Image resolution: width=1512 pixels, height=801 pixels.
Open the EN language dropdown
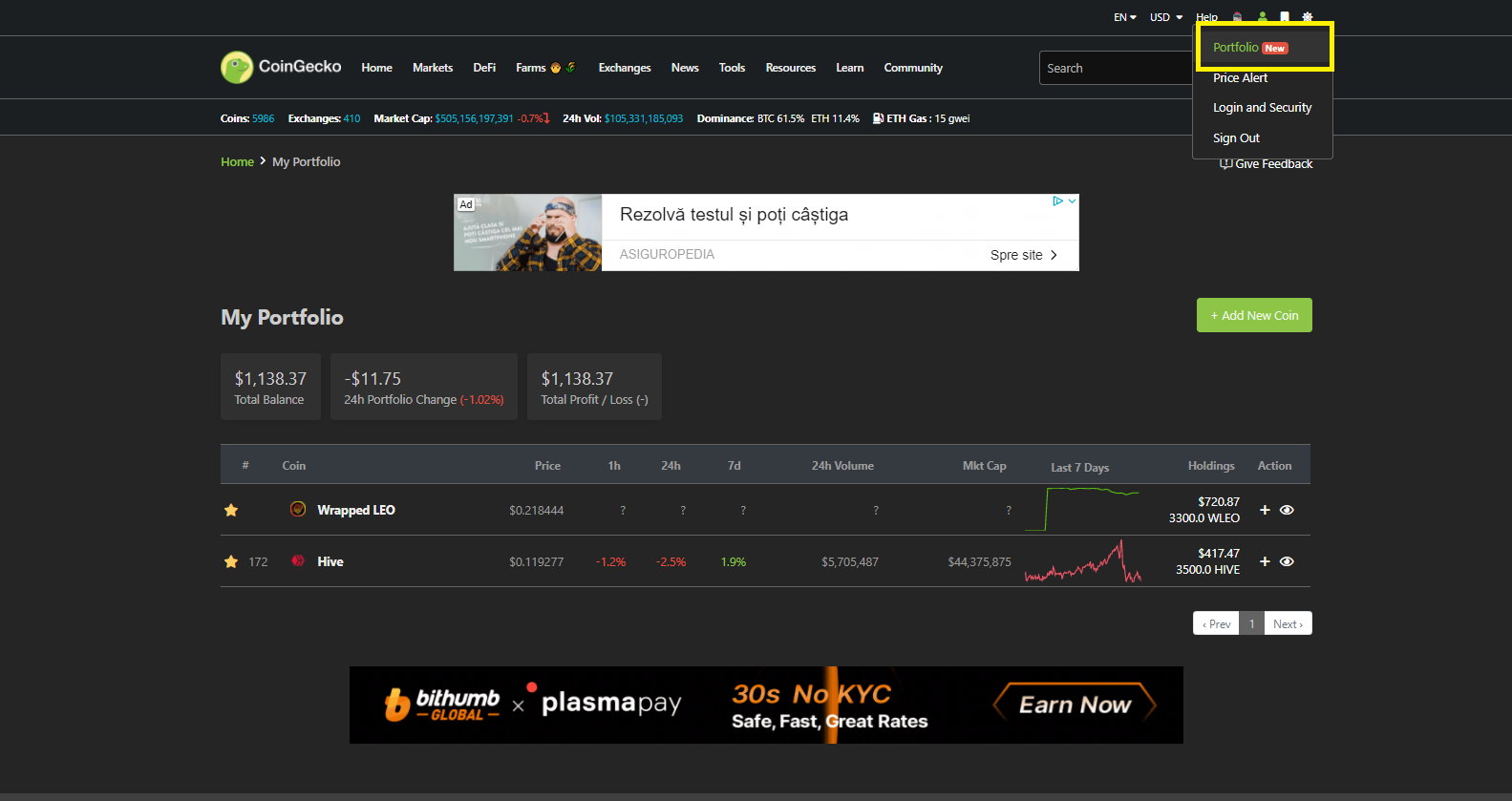(x=1125, y=17)
